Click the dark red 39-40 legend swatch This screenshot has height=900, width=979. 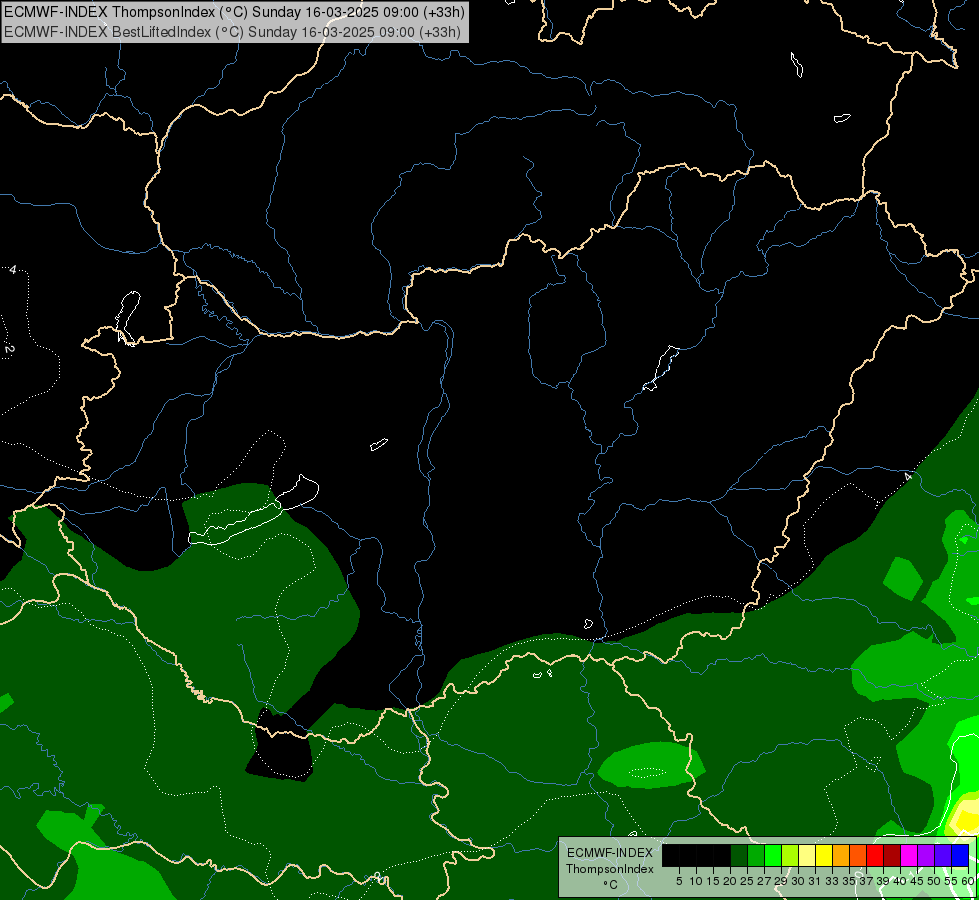tap(892, 855)
